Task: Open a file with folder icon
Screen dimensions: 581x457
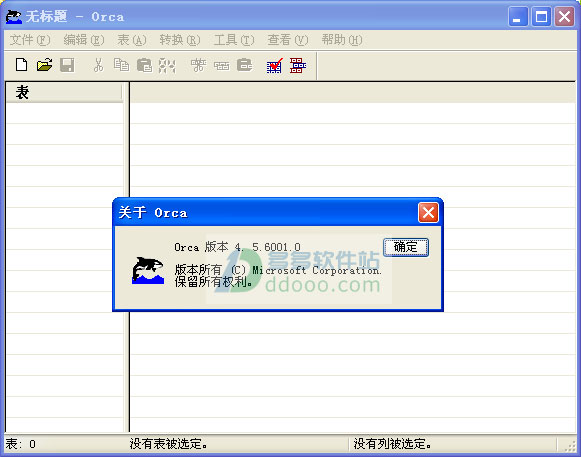Action: [x=44, y=65]
